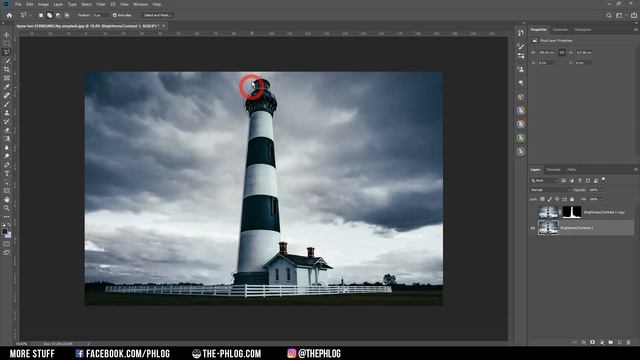
Task: Show the Brightness/Contrast 1 copy layer
Action: pyautogui.click(x=533, y=212)
